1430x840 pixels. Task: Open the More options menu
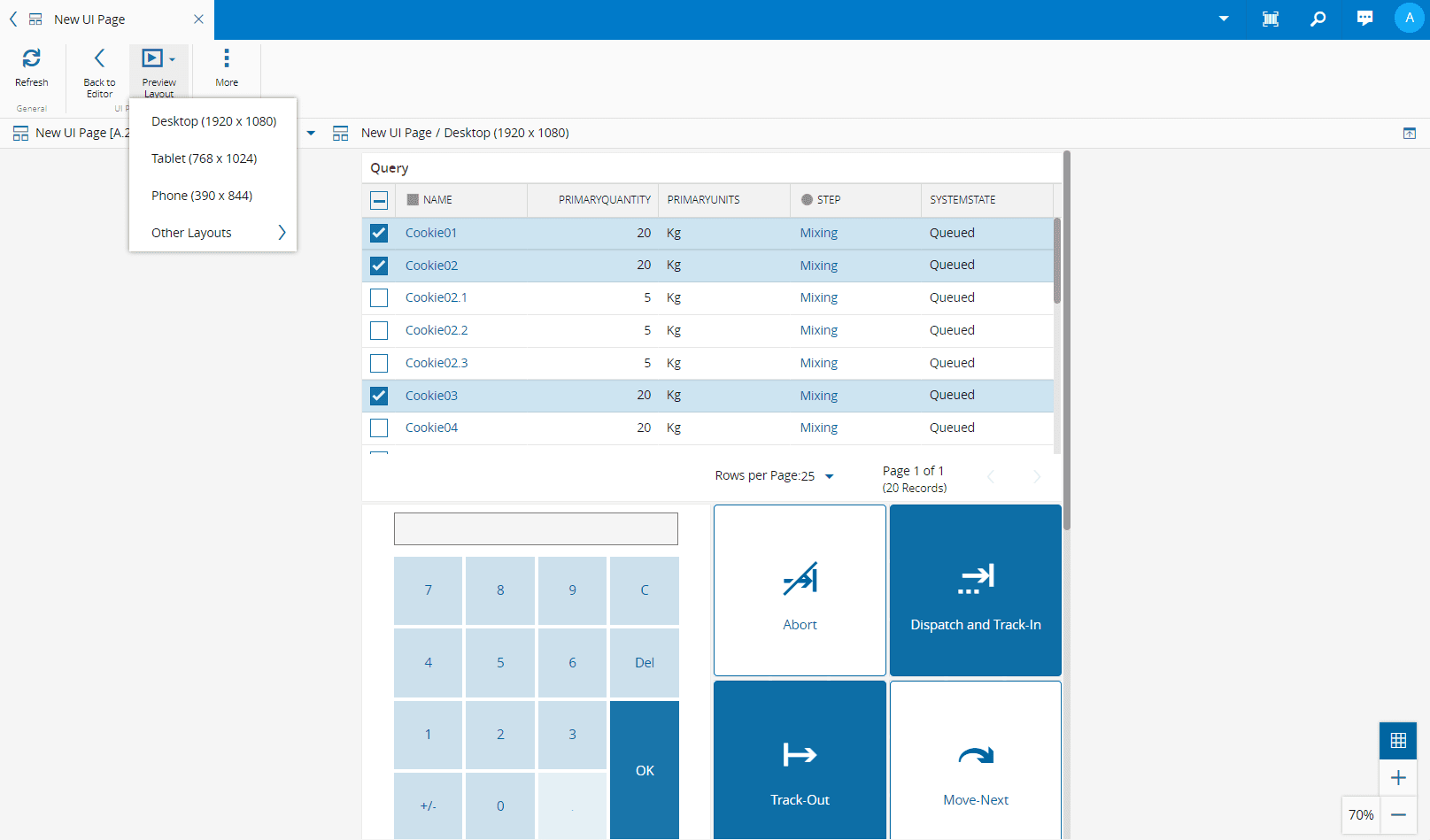point(227,59)
